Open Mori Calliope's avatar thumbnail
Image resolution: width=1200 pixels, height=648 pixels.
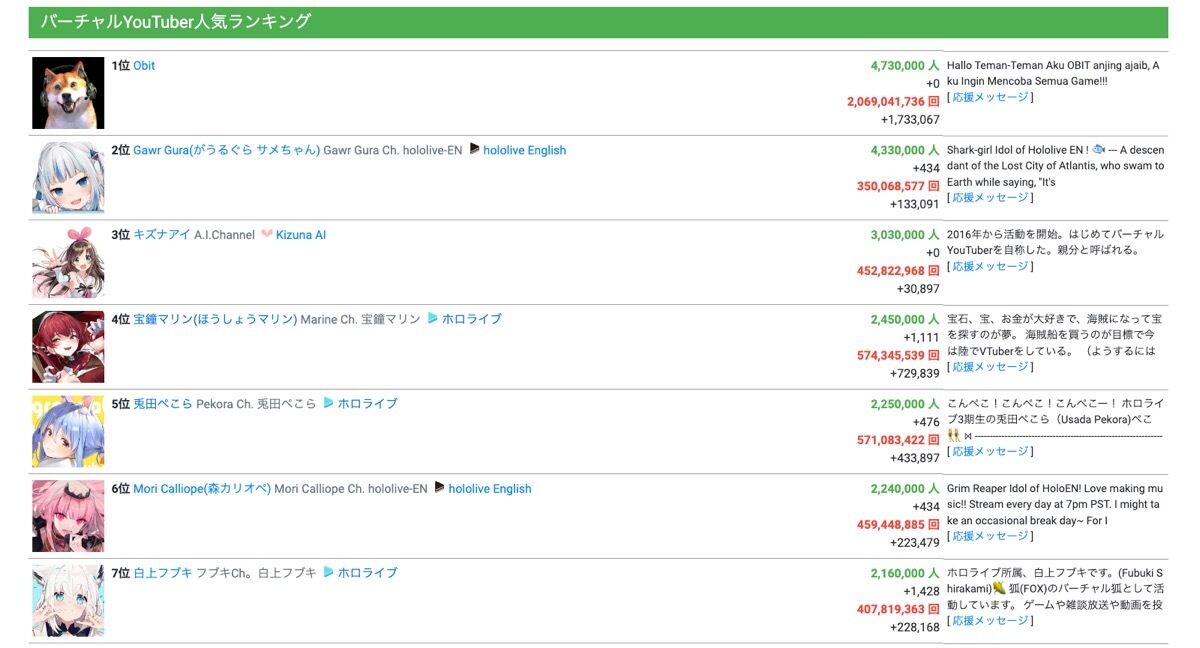tap(68, 517)
